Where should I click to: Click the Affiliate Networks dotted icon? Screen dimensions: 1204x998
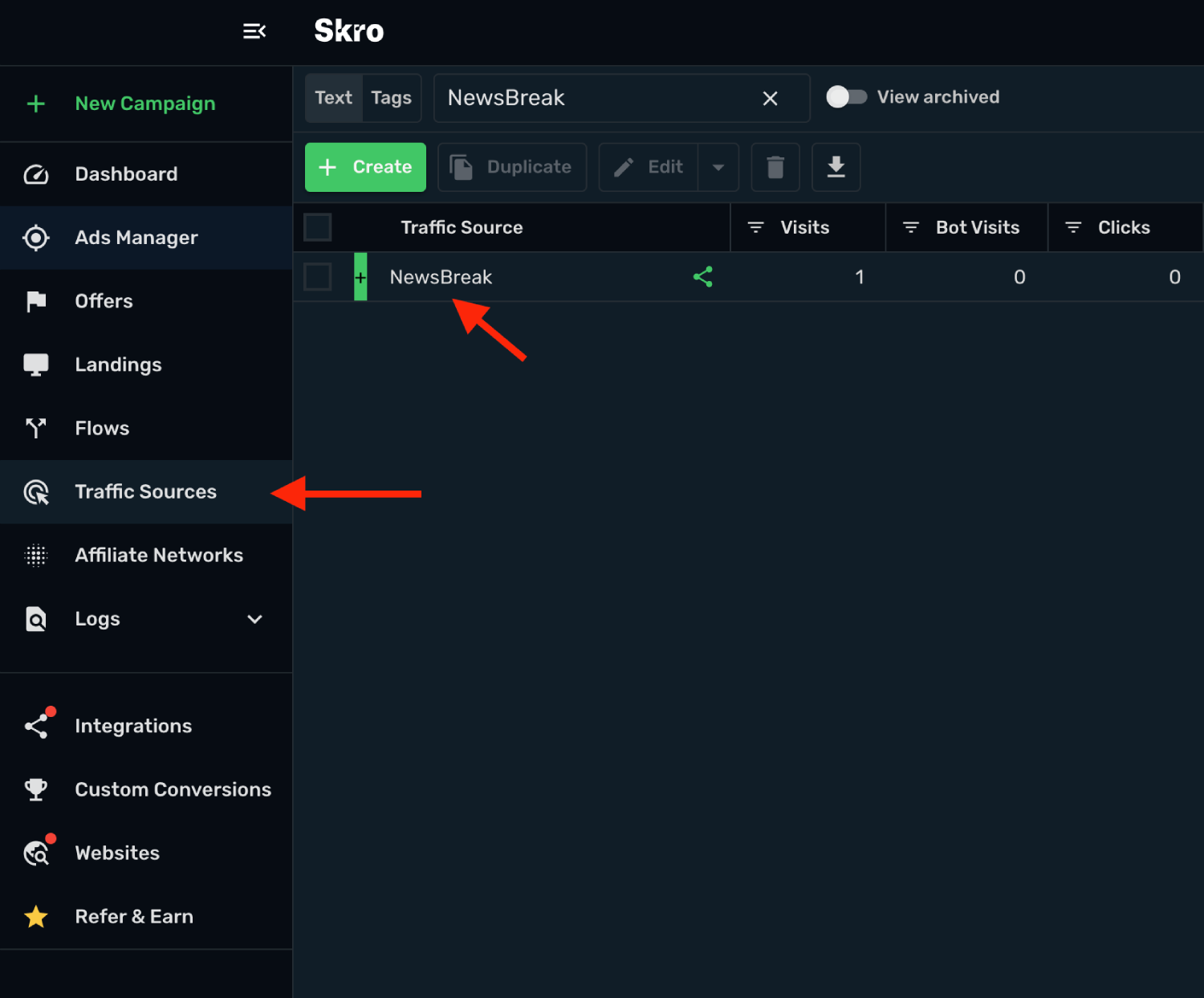click(x=36, y=556)
